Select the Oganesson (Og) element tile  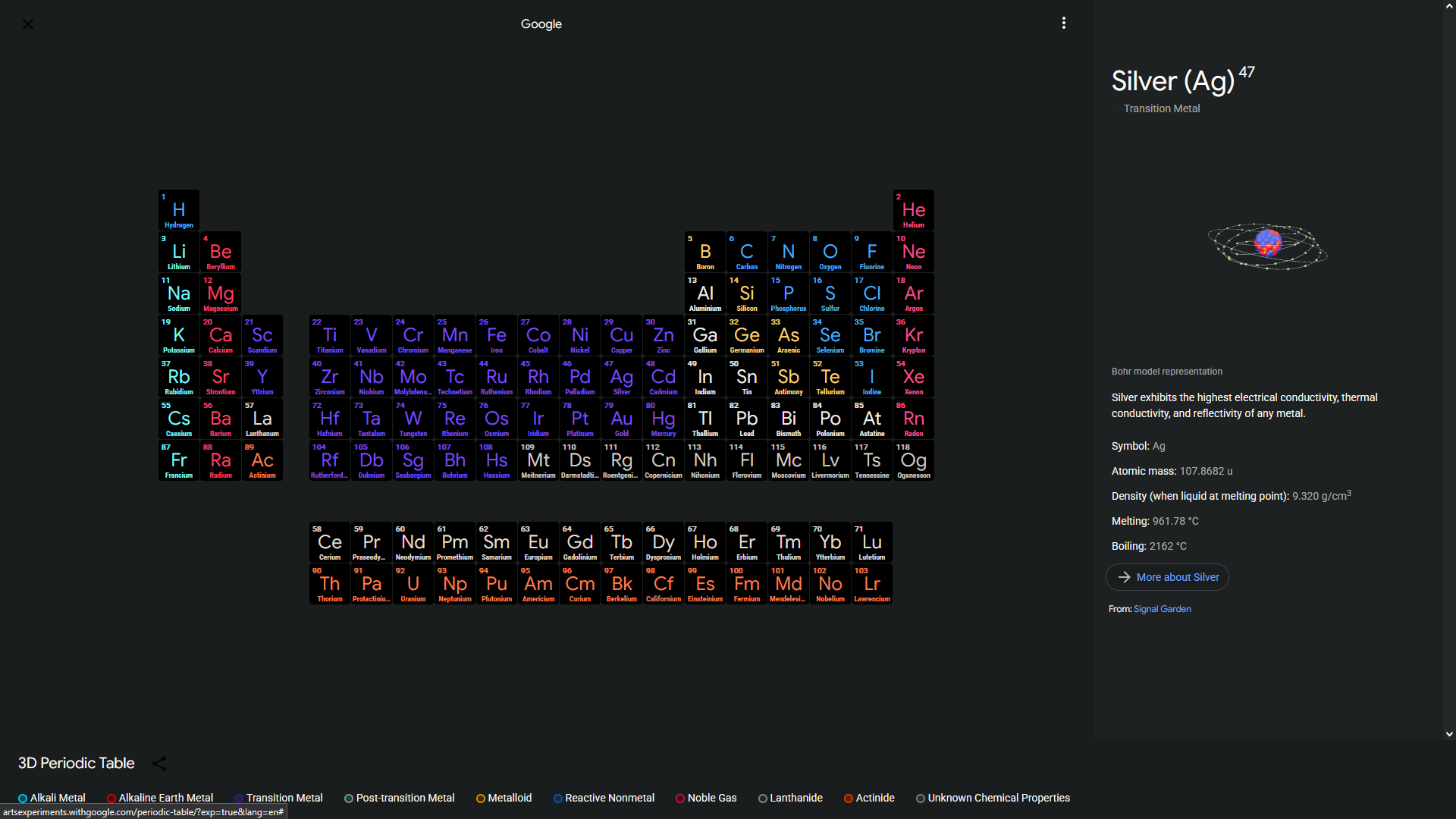[913, 461]
